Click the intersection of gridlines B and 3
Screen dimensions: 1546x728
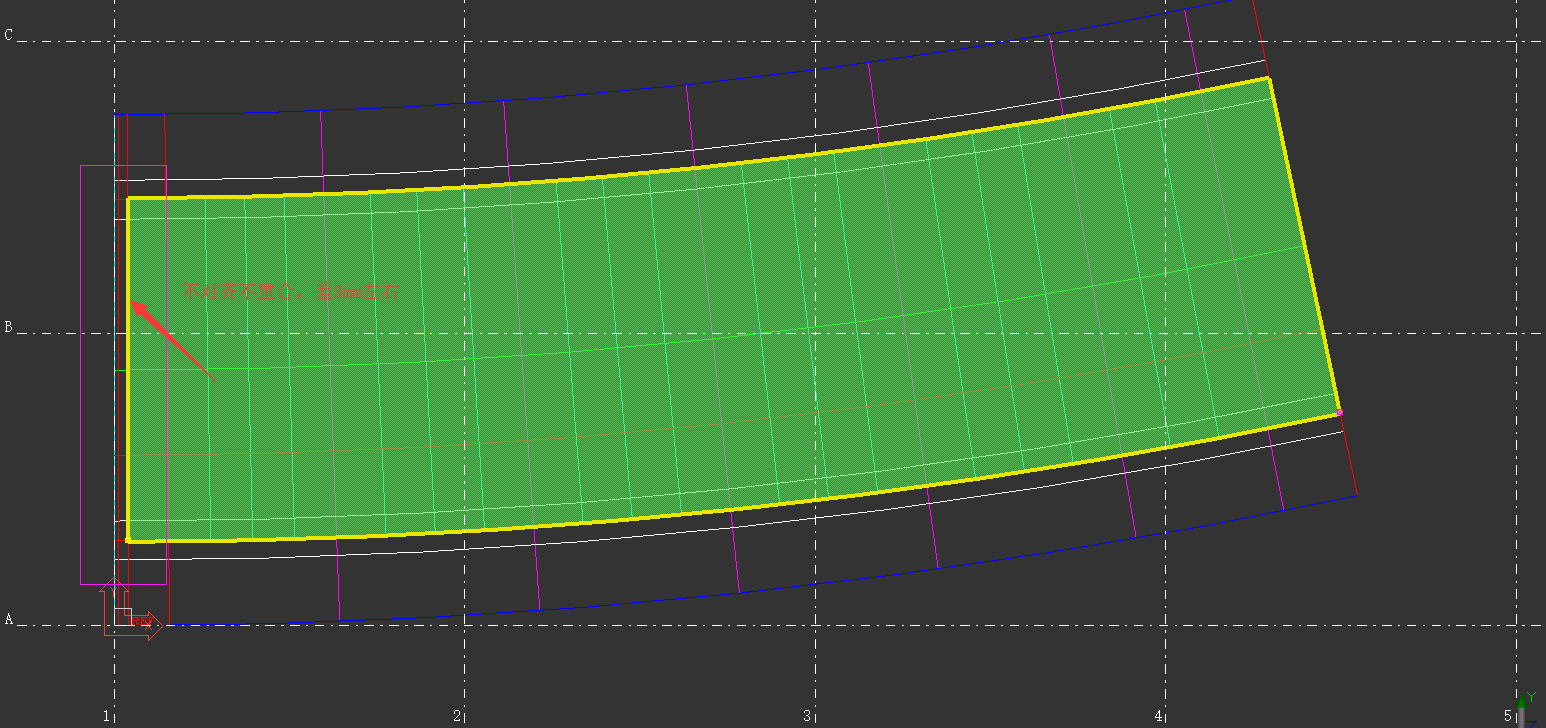pyautogui.click(x=816, y=334)
